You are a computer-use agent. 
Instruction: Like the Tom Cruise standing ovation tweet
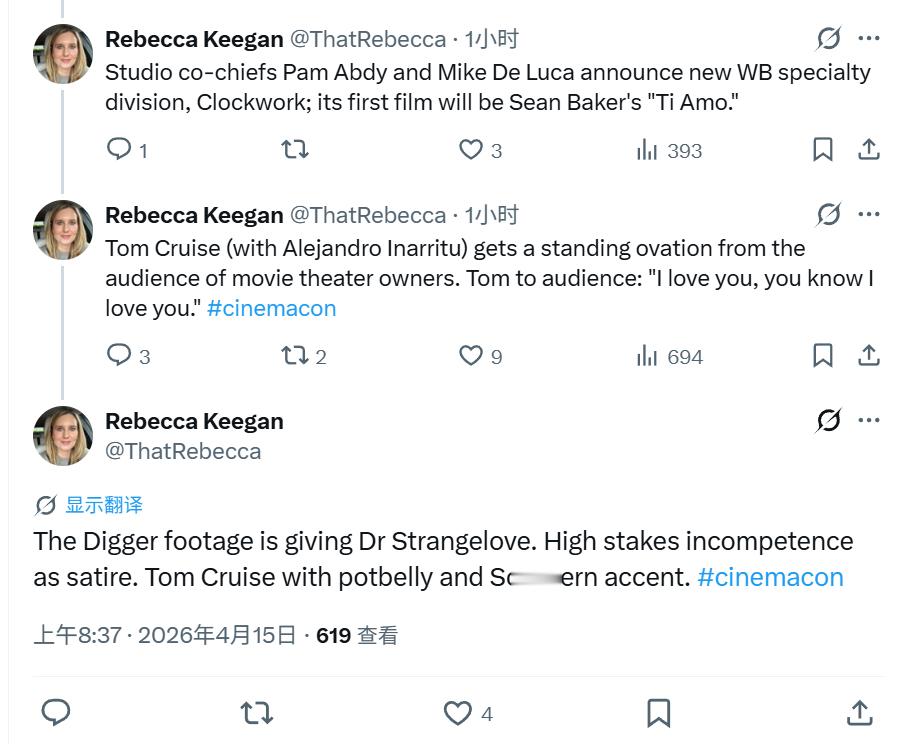click(471, 355)
